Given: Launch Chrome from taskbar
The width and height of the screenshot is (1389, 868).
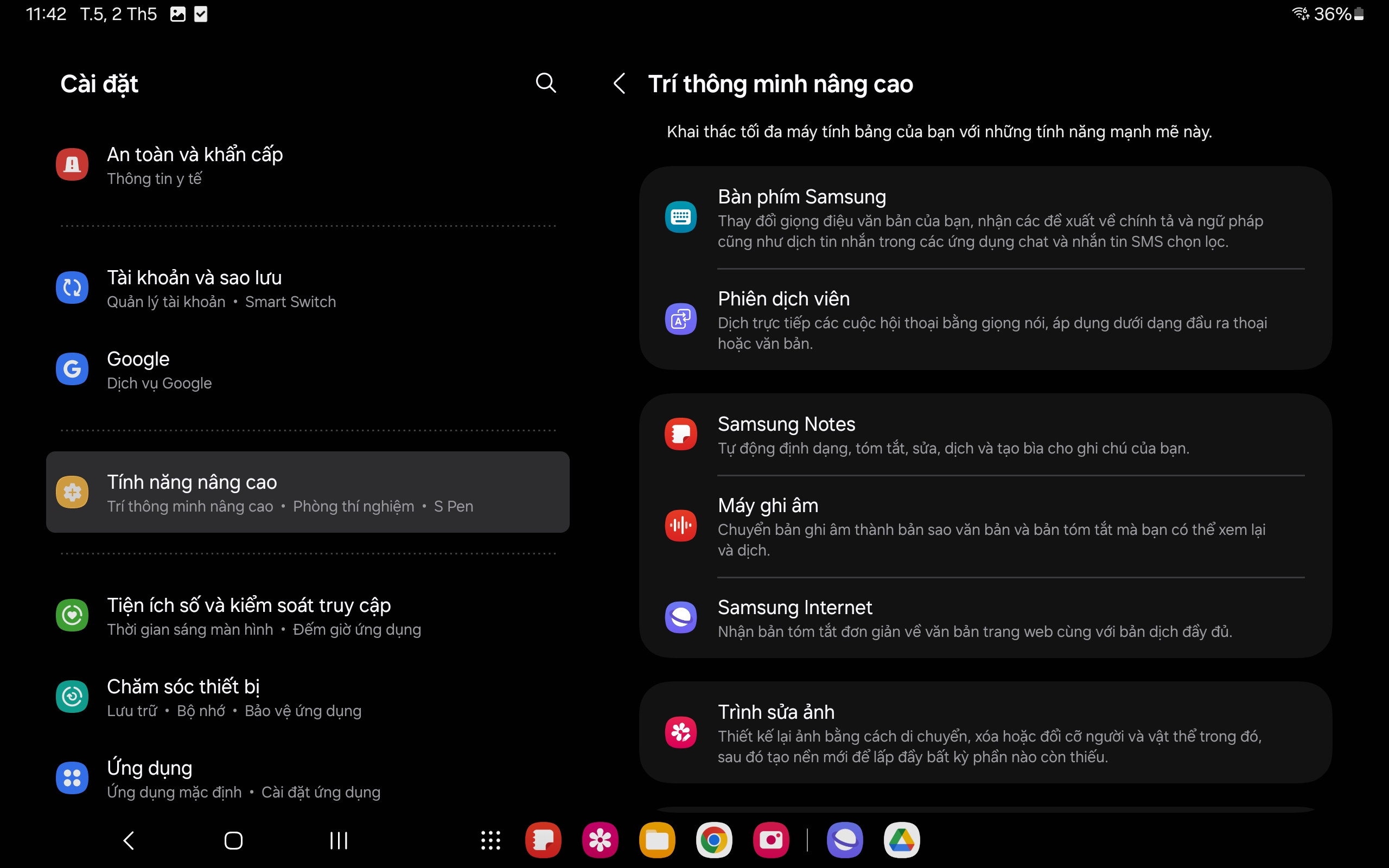Looking at the screenshot, I should point(714,840).
